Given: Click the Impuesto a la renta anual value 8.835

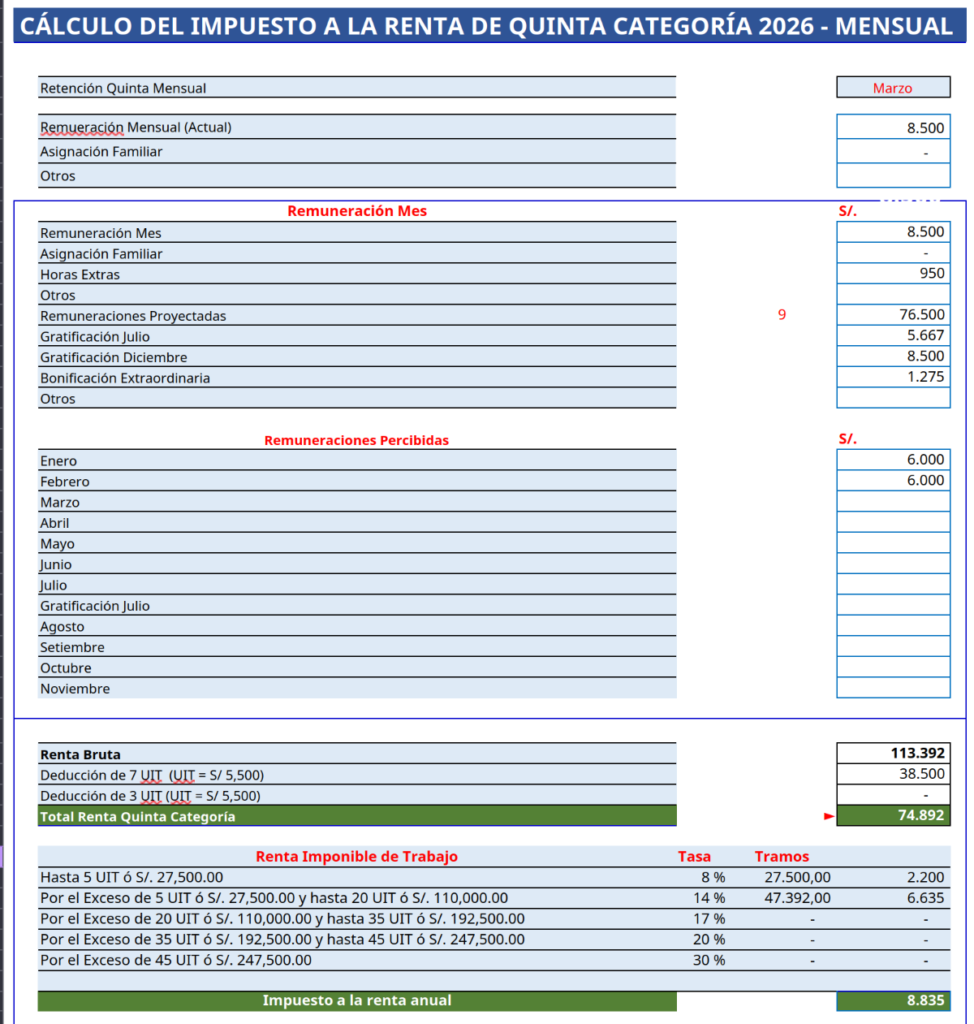Looking at the screenshot, I should [892, 1000].
